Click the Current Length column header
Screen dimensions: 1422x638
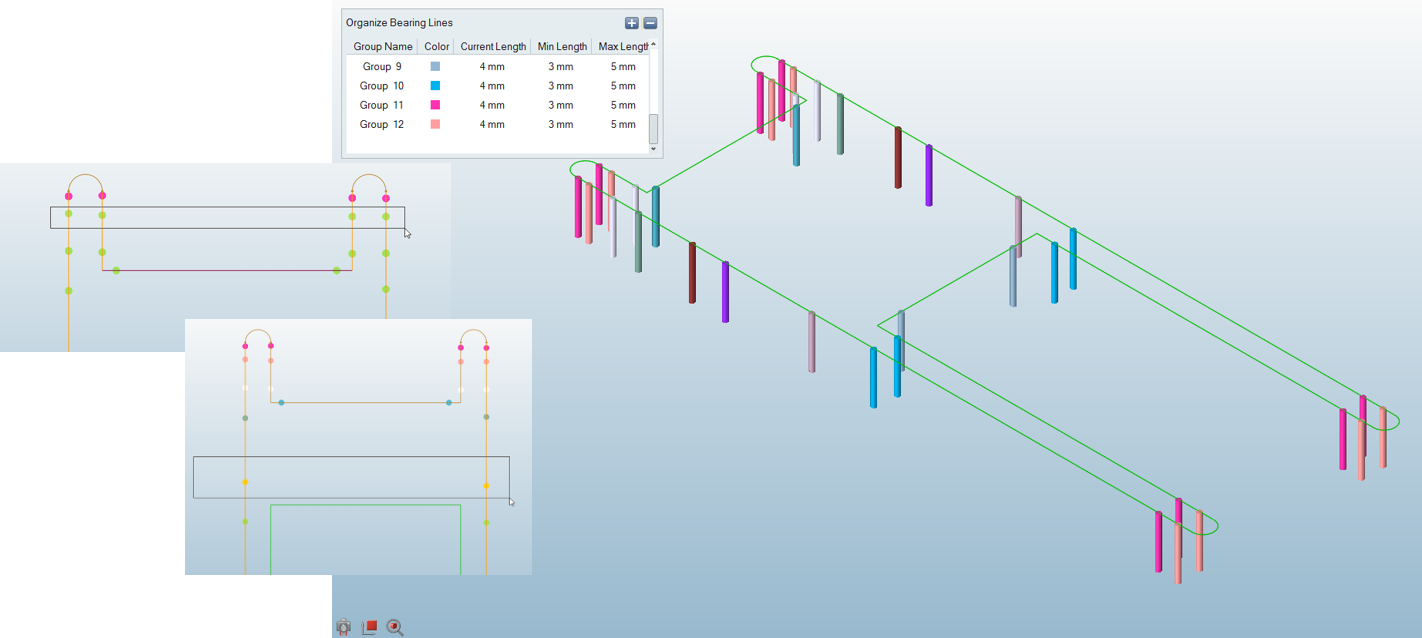pos(493,47)
